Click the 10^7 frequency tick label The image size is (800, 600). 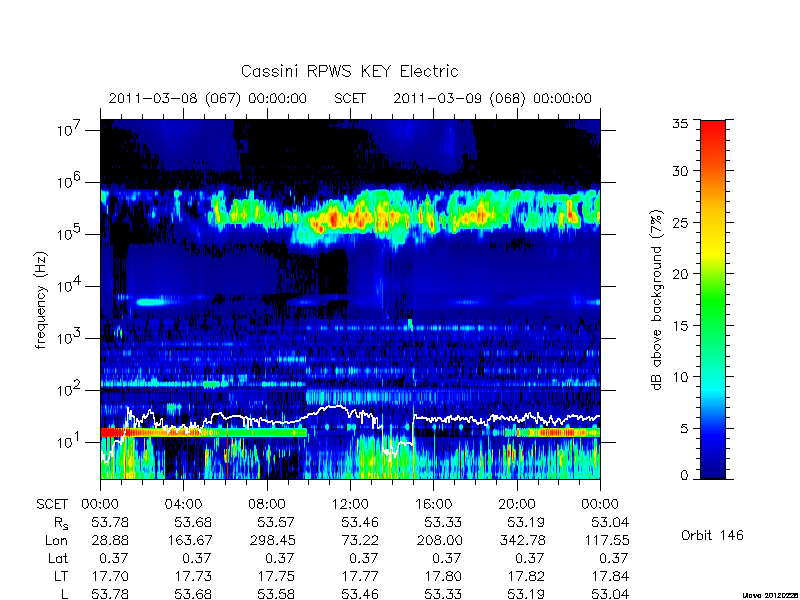(70, 130)
